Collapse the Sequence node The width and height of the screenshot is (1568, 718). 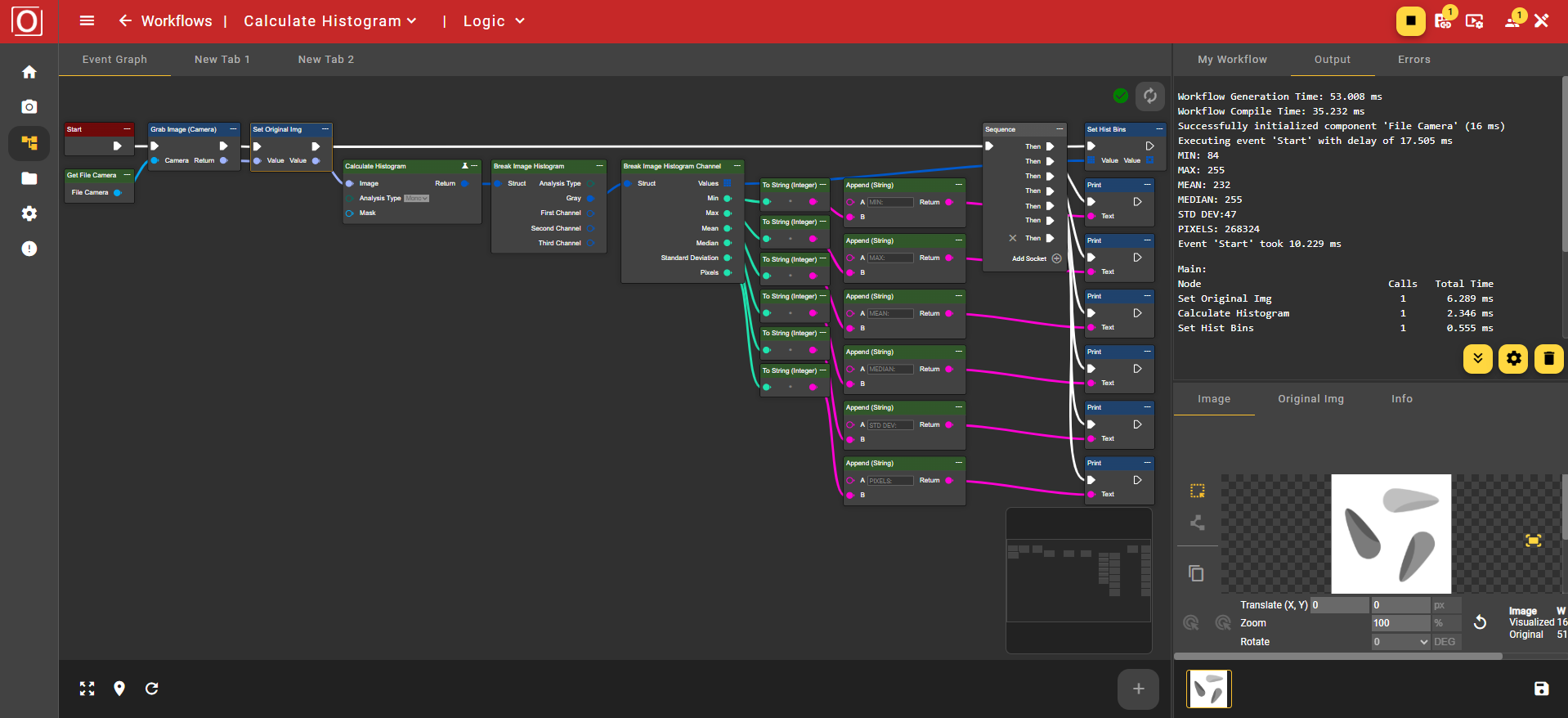[x=1060, y=129]
